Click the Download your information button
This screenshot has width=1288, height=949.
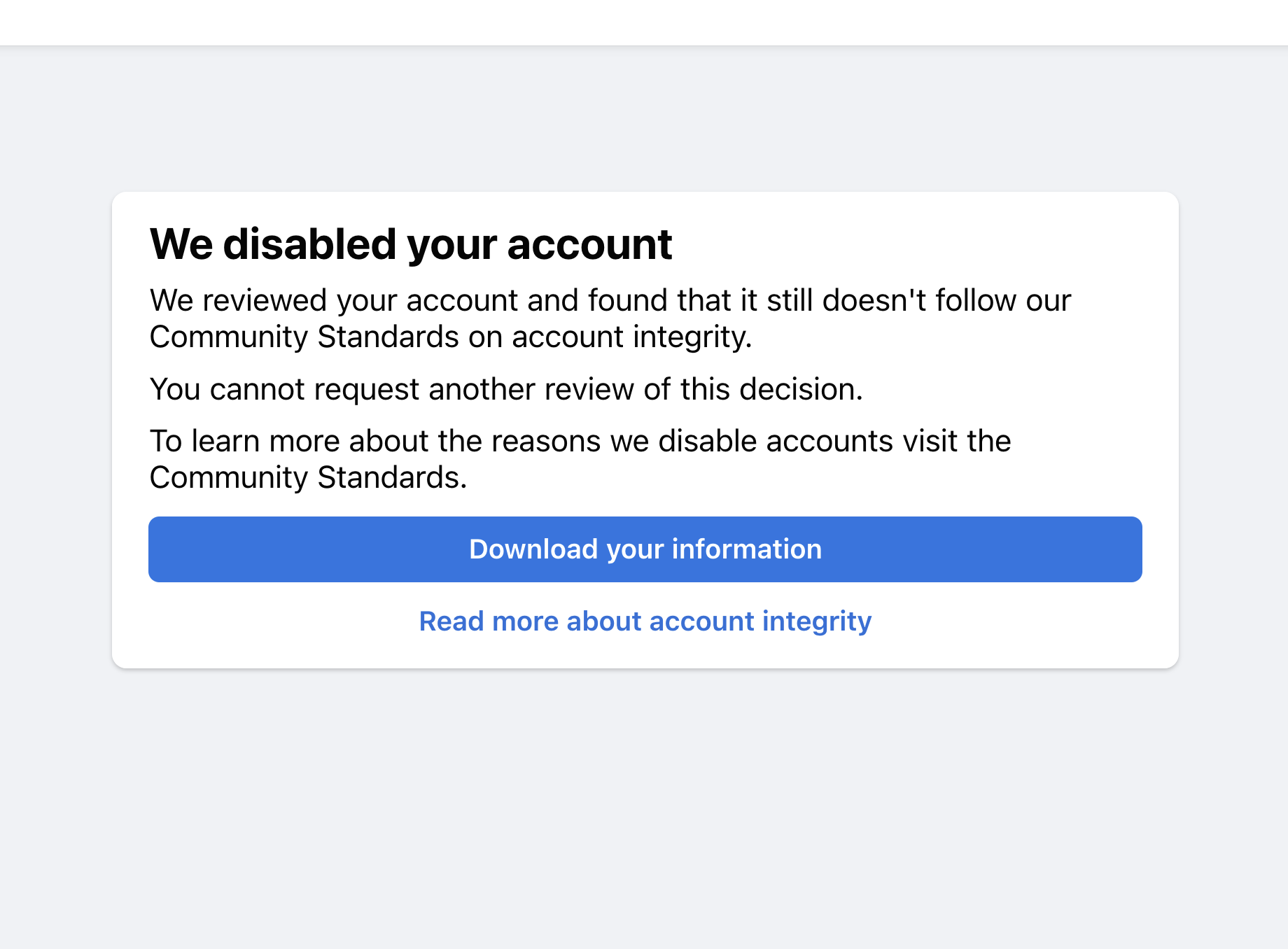point(645,549)
